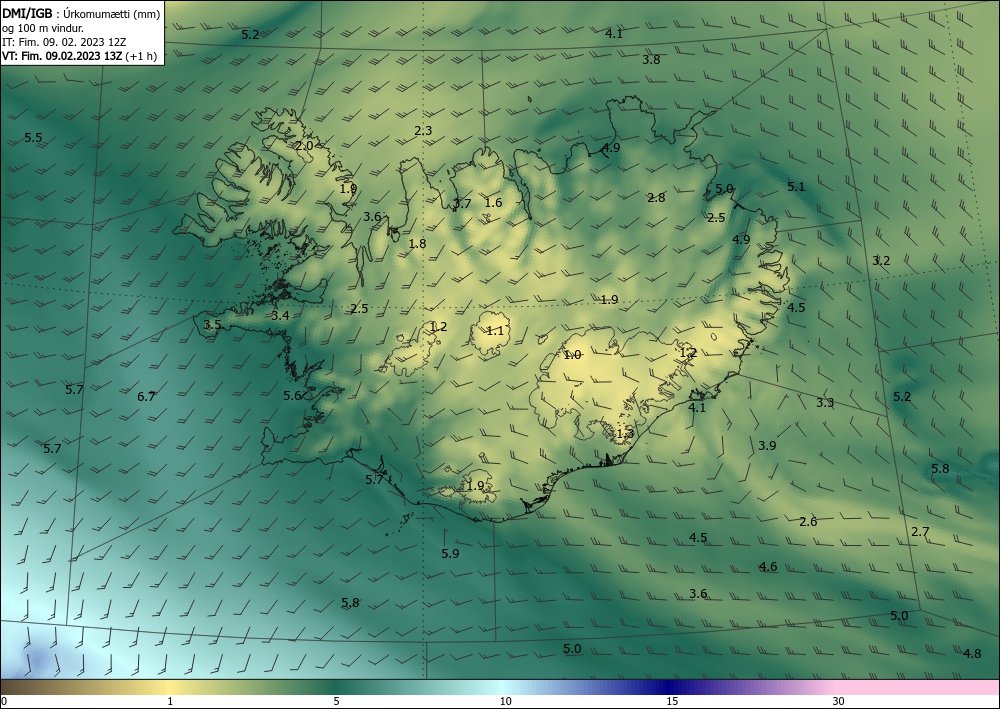This screenshot has width=1000, height=709.
Task: Click the color scale tick label 1
Action: (x=170, y=702)
